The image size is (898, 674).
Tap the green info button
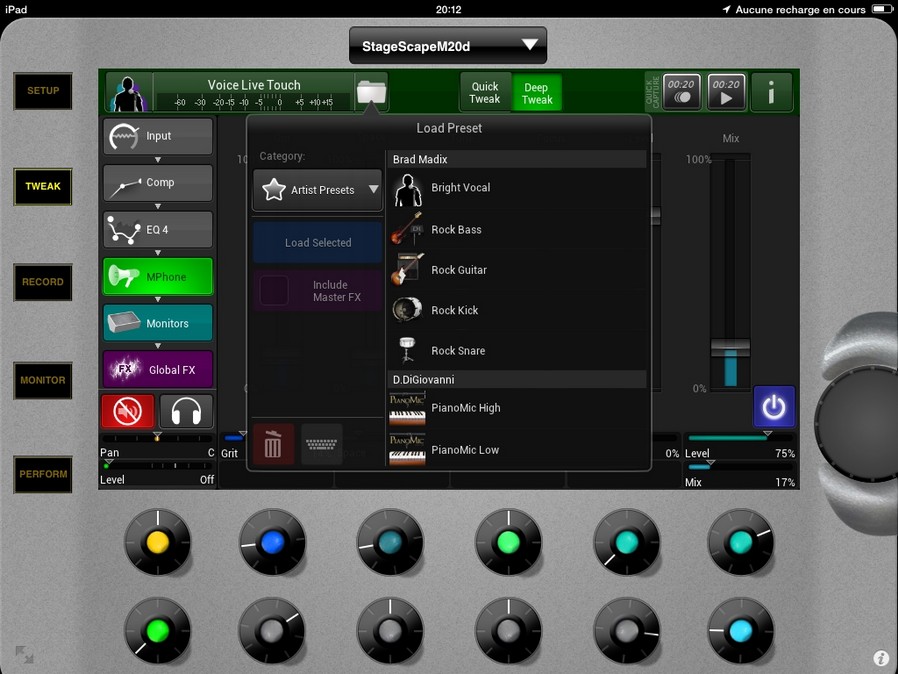(x=771, y=92)
